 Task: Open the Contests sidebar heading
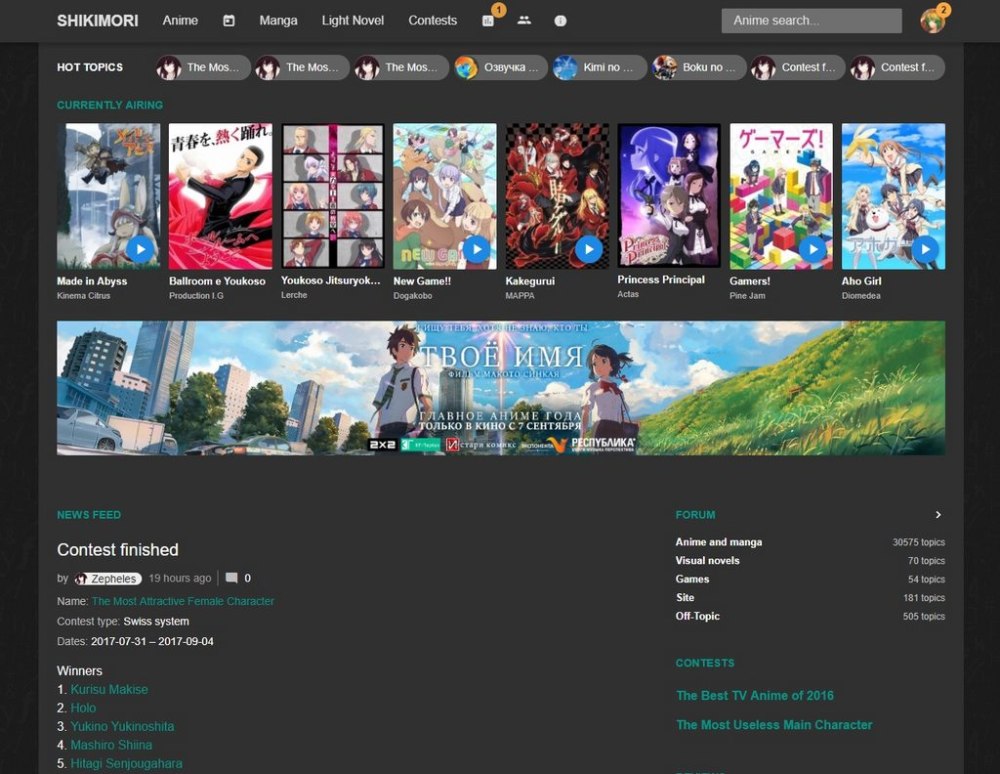coord(705,663)
